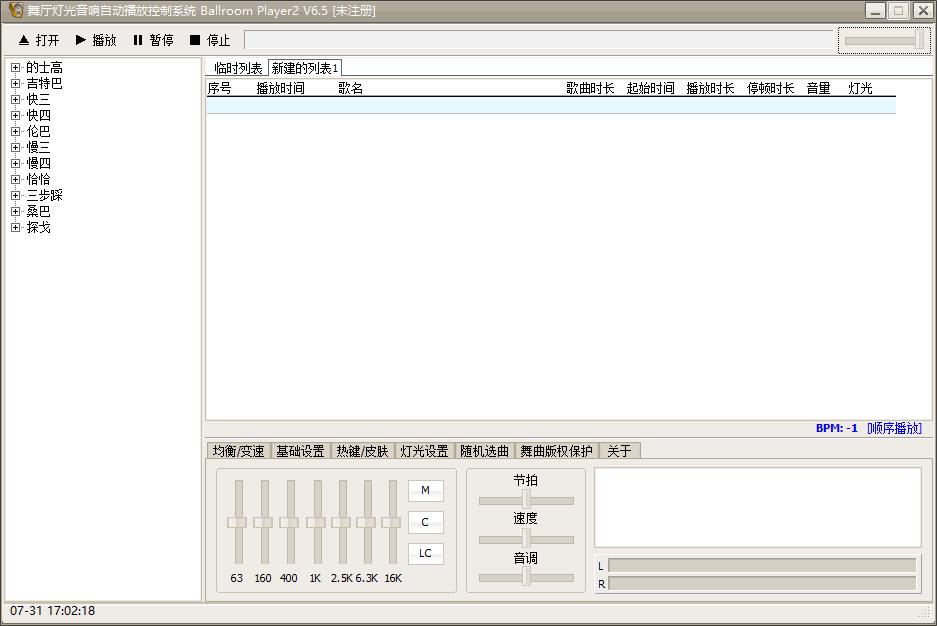Expand the 伦巴 category in the tree
The width and height of the screenshot is (937, 626).
tap(16, 131)
